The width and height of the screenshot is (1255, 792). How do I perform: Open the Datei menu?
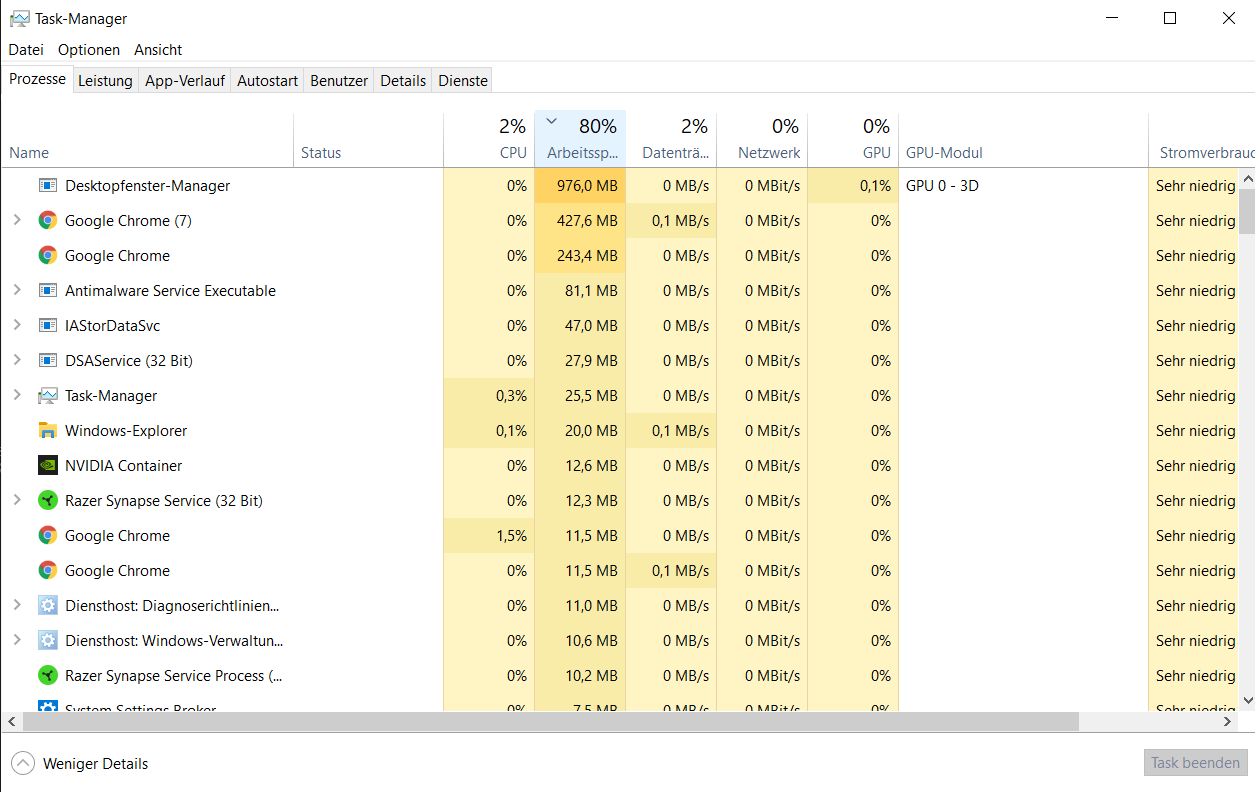pyautogui.click(x=26, y=50)
